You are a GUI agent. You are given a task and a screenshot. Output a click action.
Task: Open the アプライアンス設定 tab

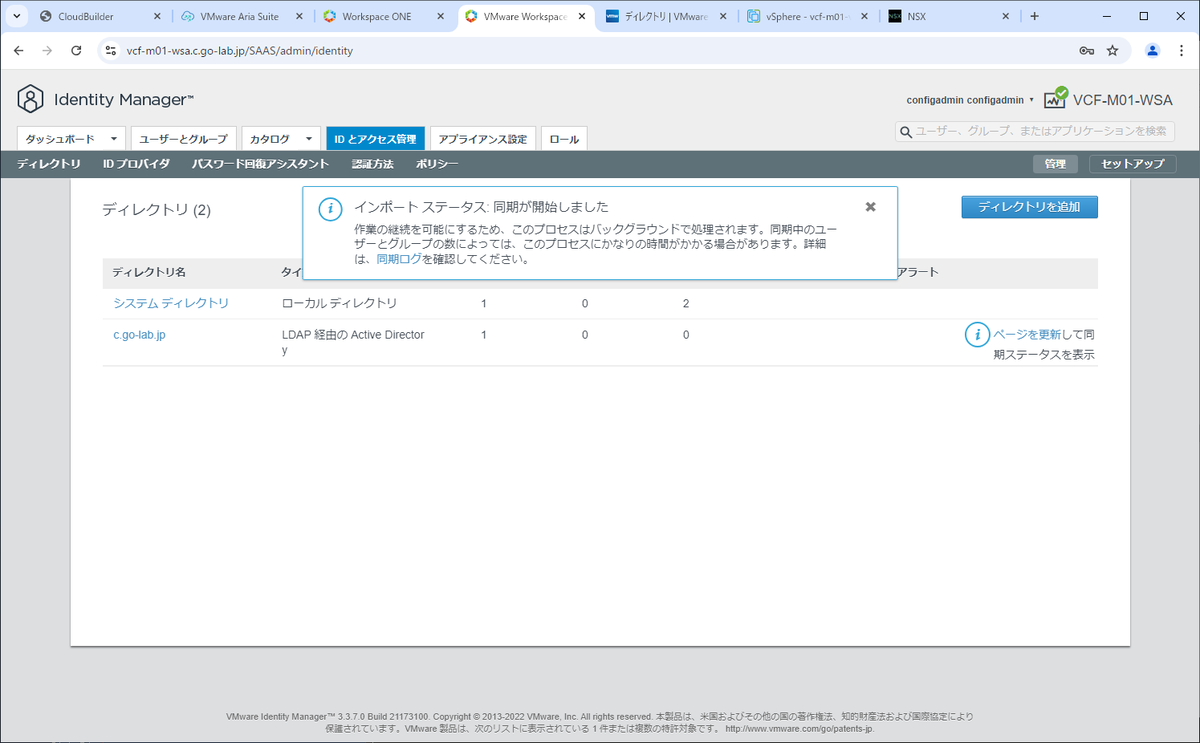[483, 139]
